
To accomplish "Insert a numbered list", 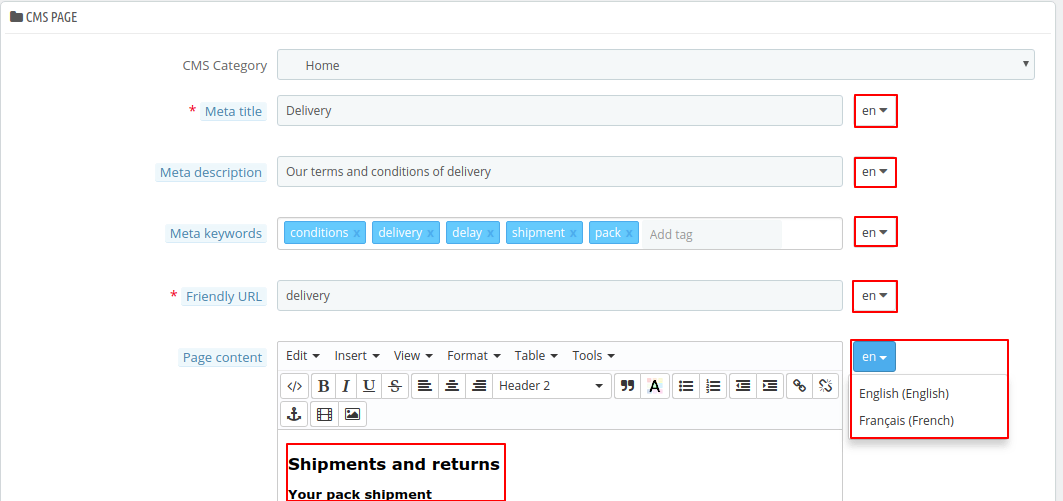I will pos(713,386).
